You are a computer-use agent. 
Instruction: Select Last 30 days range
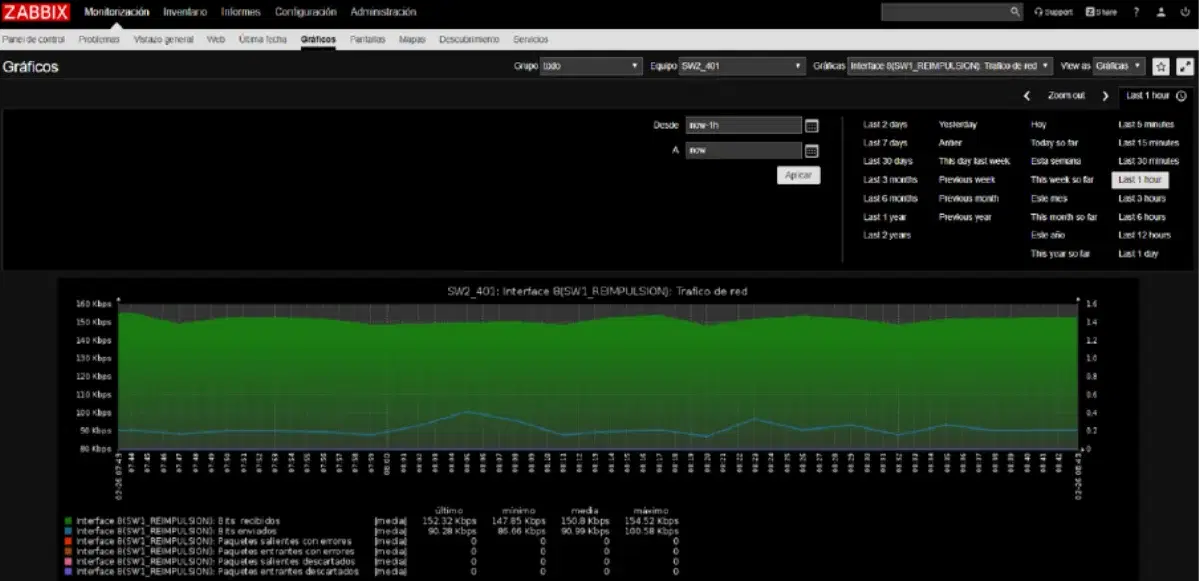pos(888,161)
